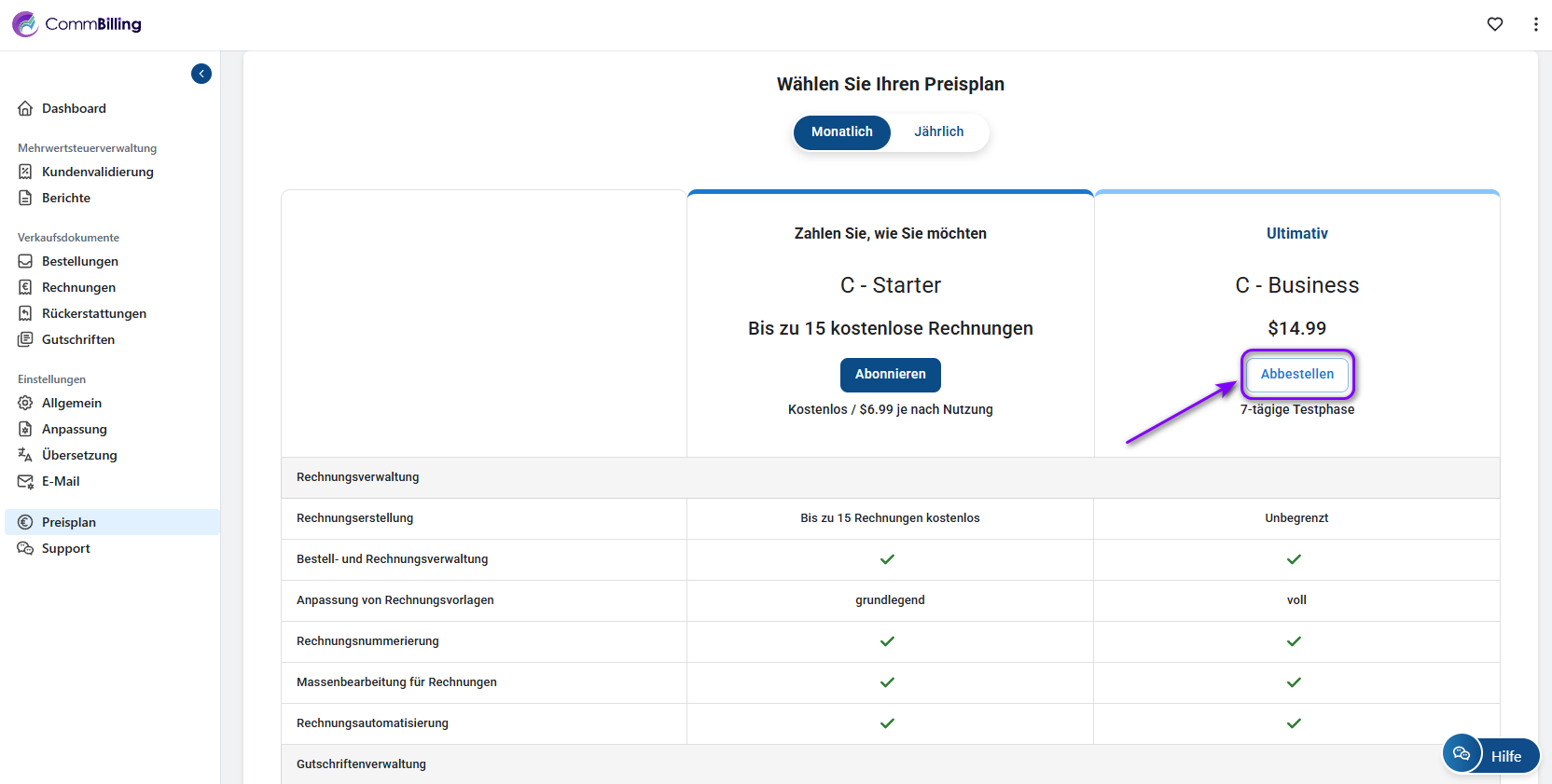Click the Dashboard home icon
The height and width of the screenshot is (784, 1552).
25,108
